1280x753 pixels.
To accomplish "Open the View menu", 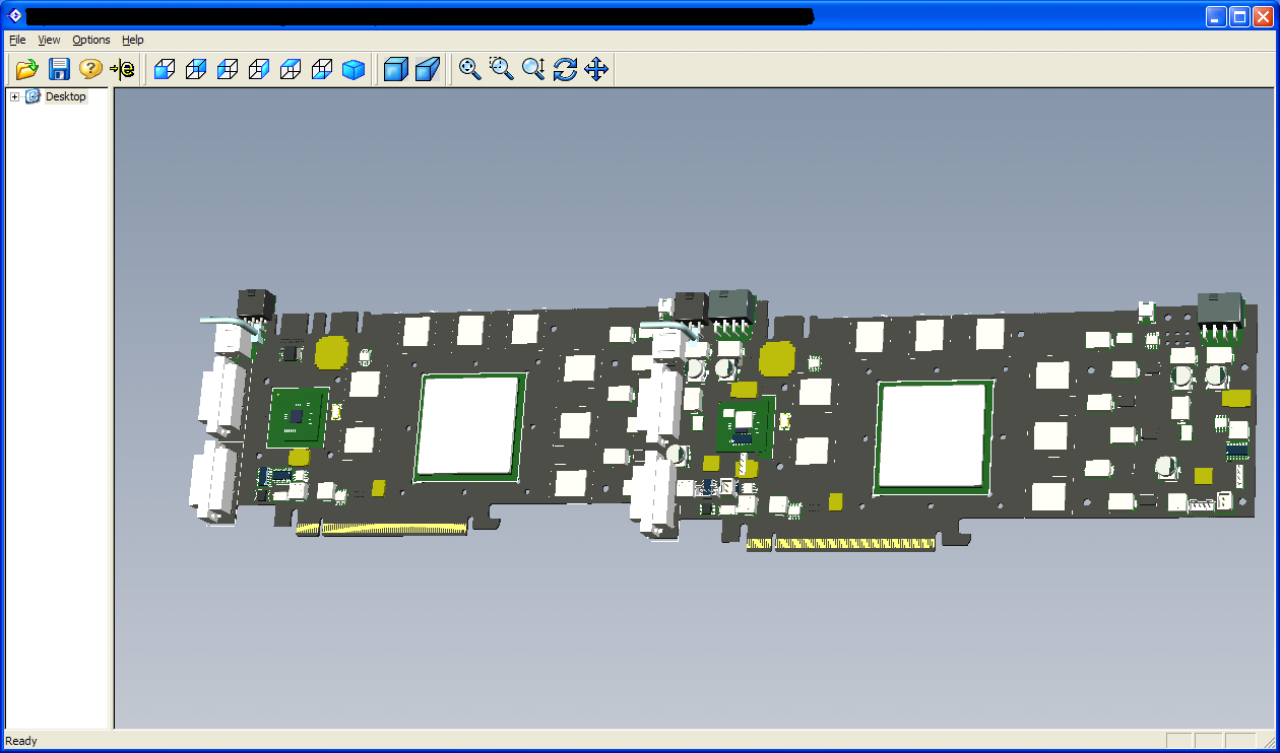I will pos(49,40).
